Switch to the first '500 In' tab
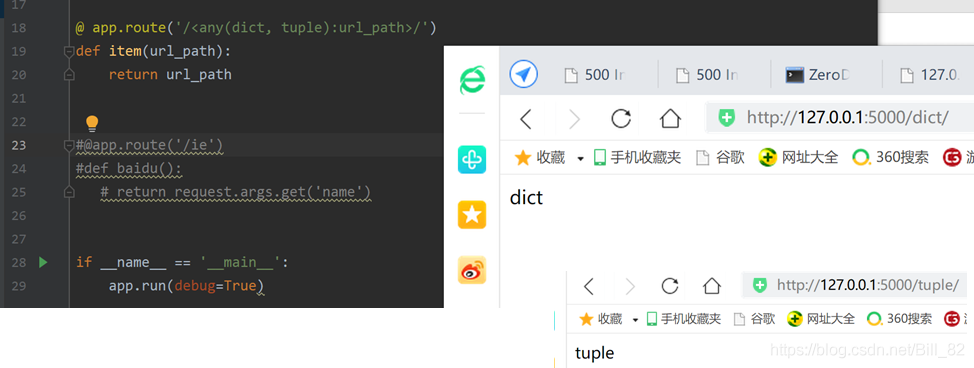Screen dimensions: 974x368 tap(594, 75)
